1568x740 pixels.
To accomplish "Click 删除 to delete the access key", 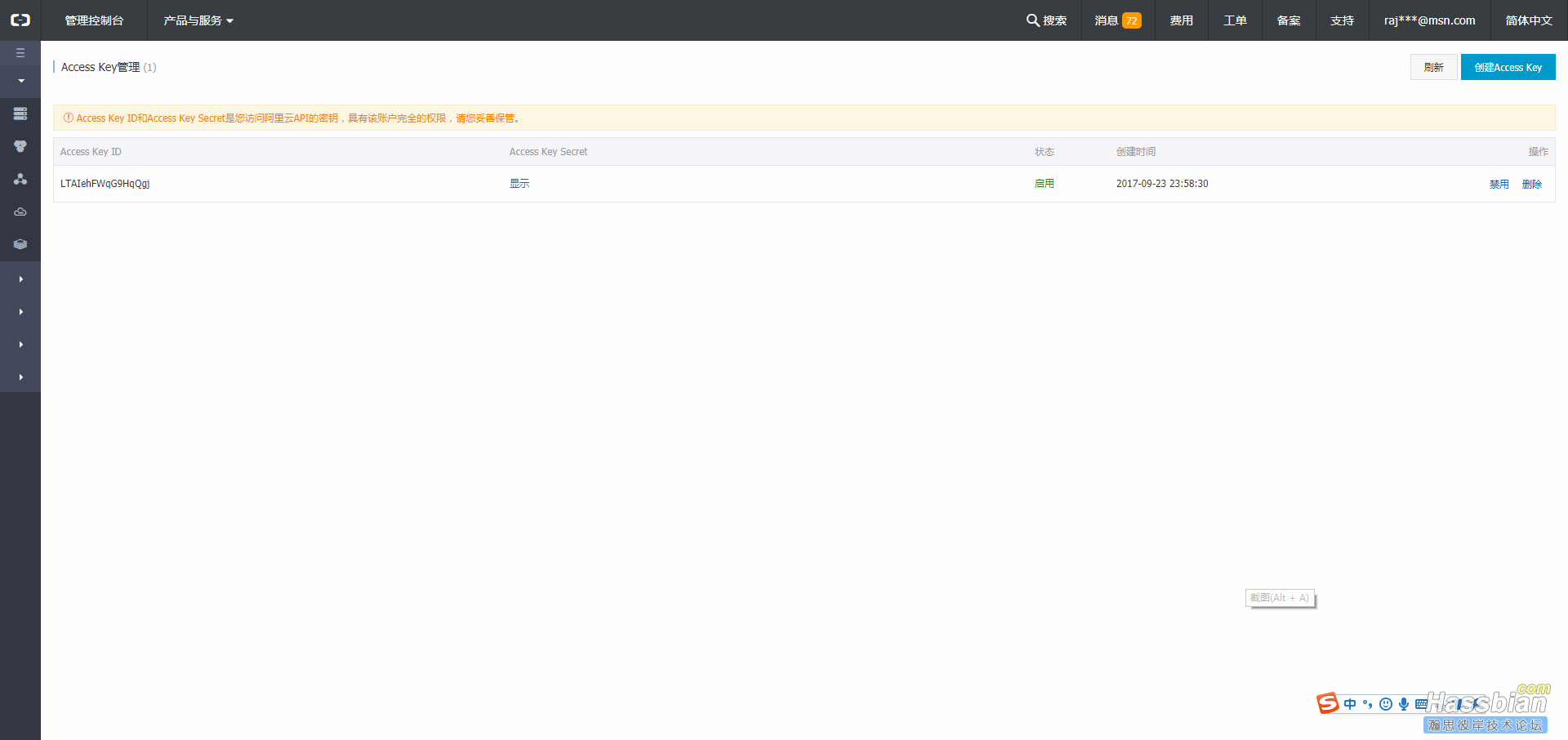I will [1531, 185].
